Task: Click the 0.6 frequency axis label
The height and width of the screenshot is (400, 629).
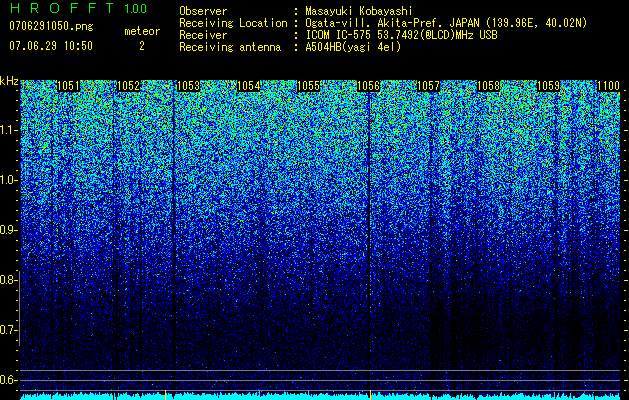Action: [x=7, y=380]
